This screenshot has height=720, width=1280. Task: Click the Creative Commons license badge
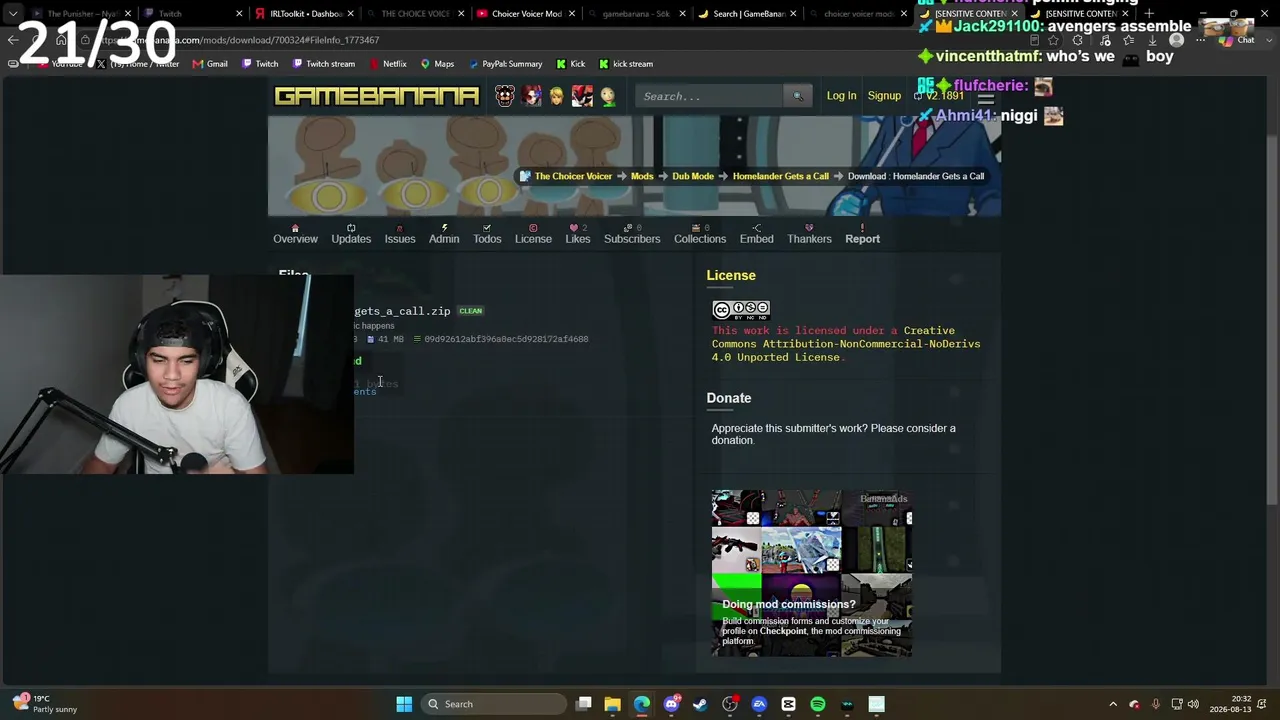(741, 309)
